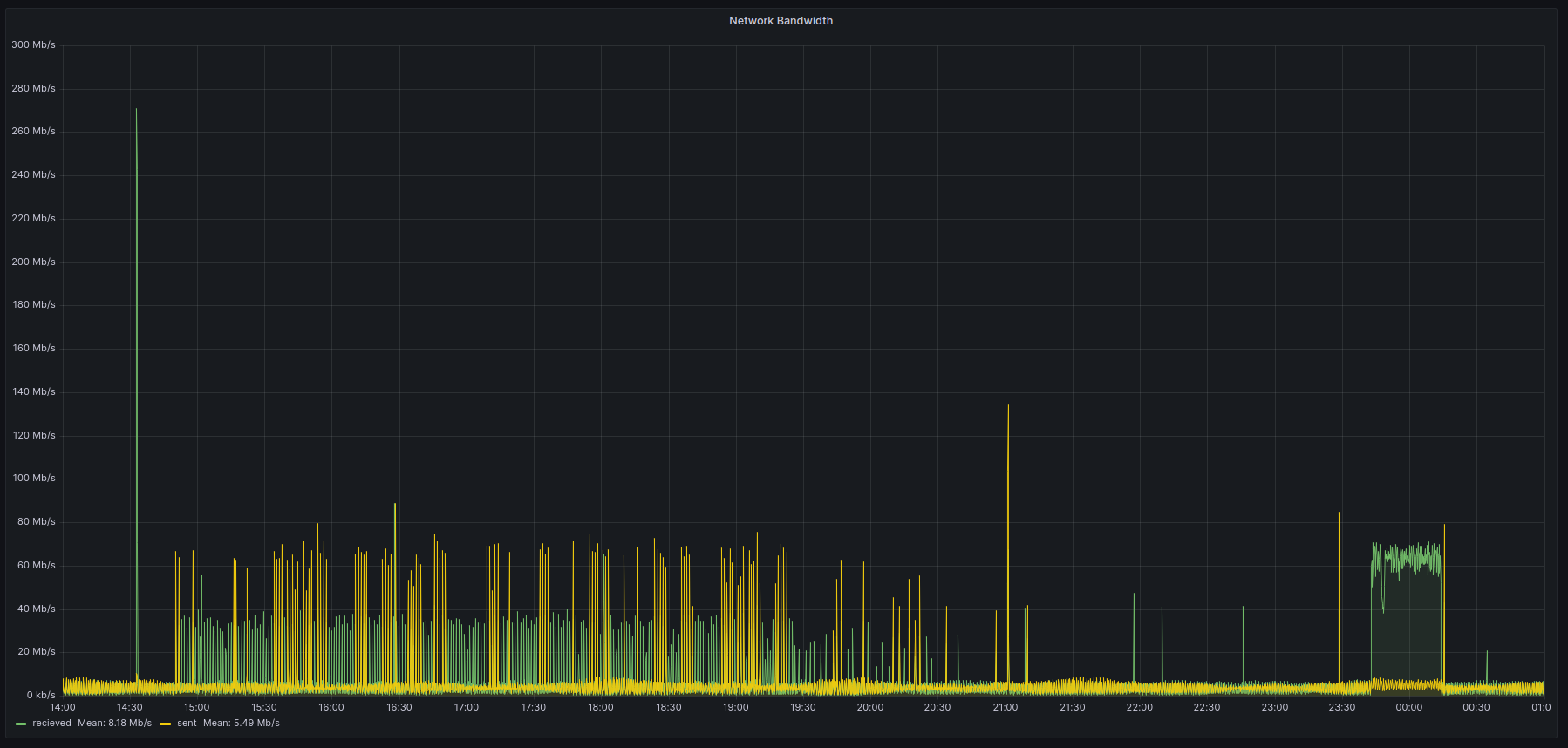Click the 0 kb/s y-axis label
Image resolution: width=1568 pixels, height=748 pixels.
[40, 695]
